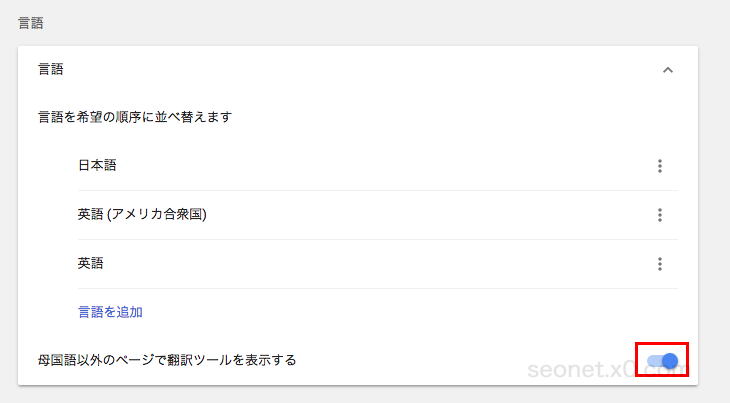Show the vertical dots menu on the first language

pos(660,166)
